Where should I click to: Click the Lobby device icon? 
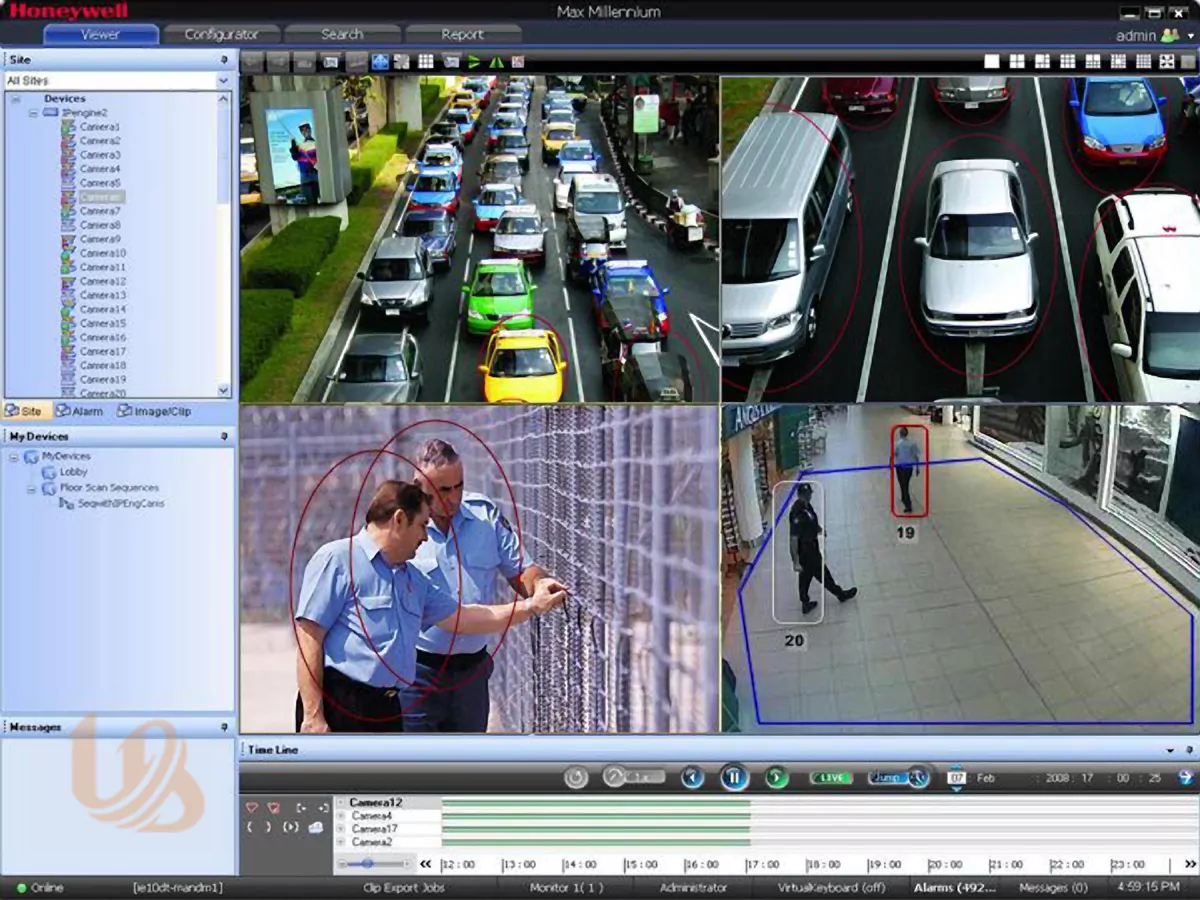(50, 472)
